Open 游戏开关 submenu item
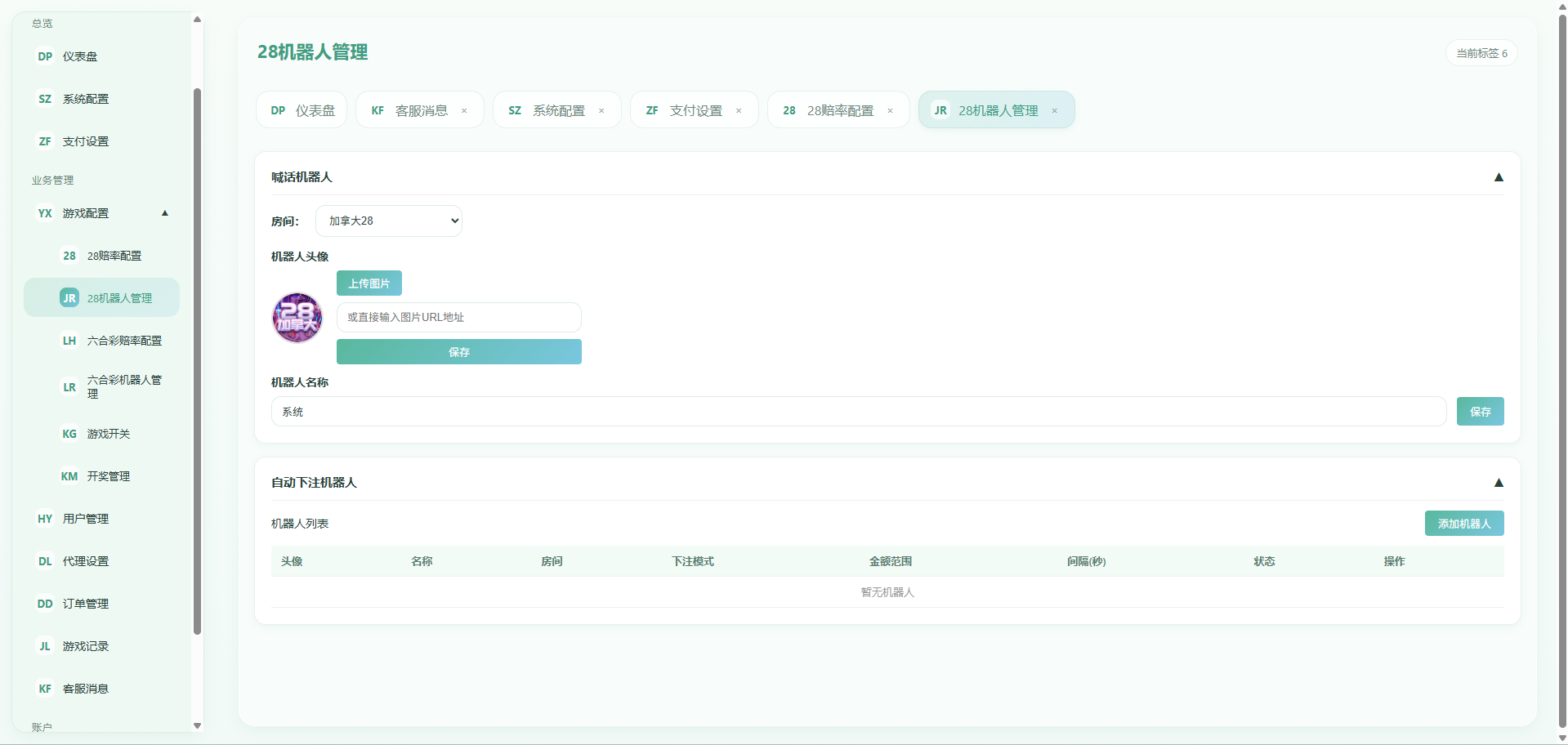 (101, 434)
